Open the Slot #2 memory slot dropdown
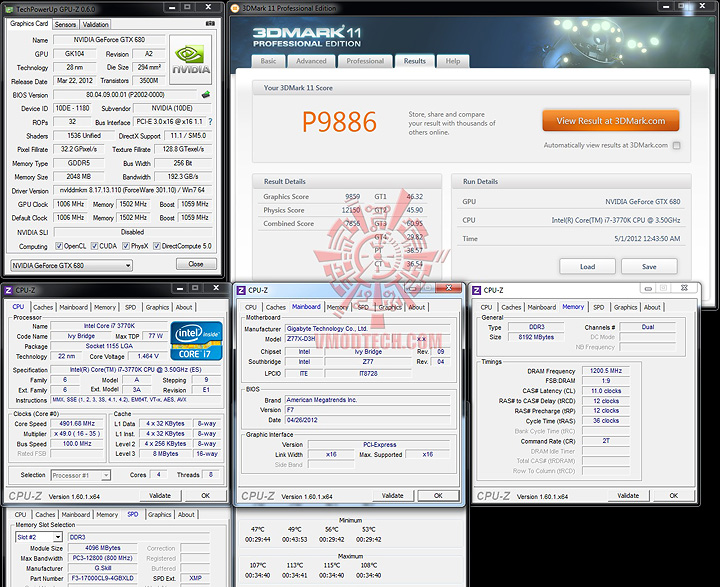The image size is (720, 587). pos(39,537)
